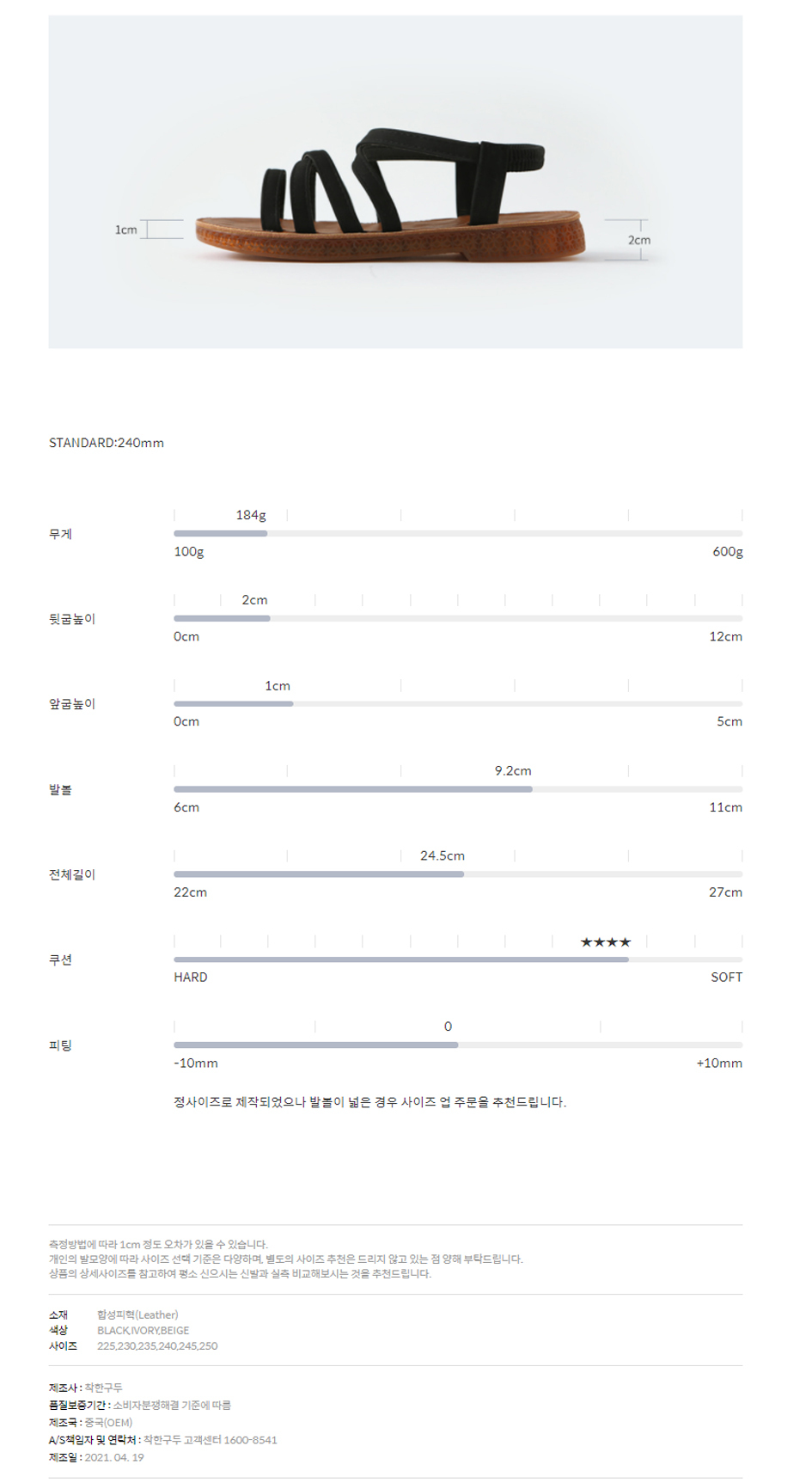812x1483 pixels.
Task: Click the BLACK,IVORY,BEIGE color list
Action: pos(143,1331)
